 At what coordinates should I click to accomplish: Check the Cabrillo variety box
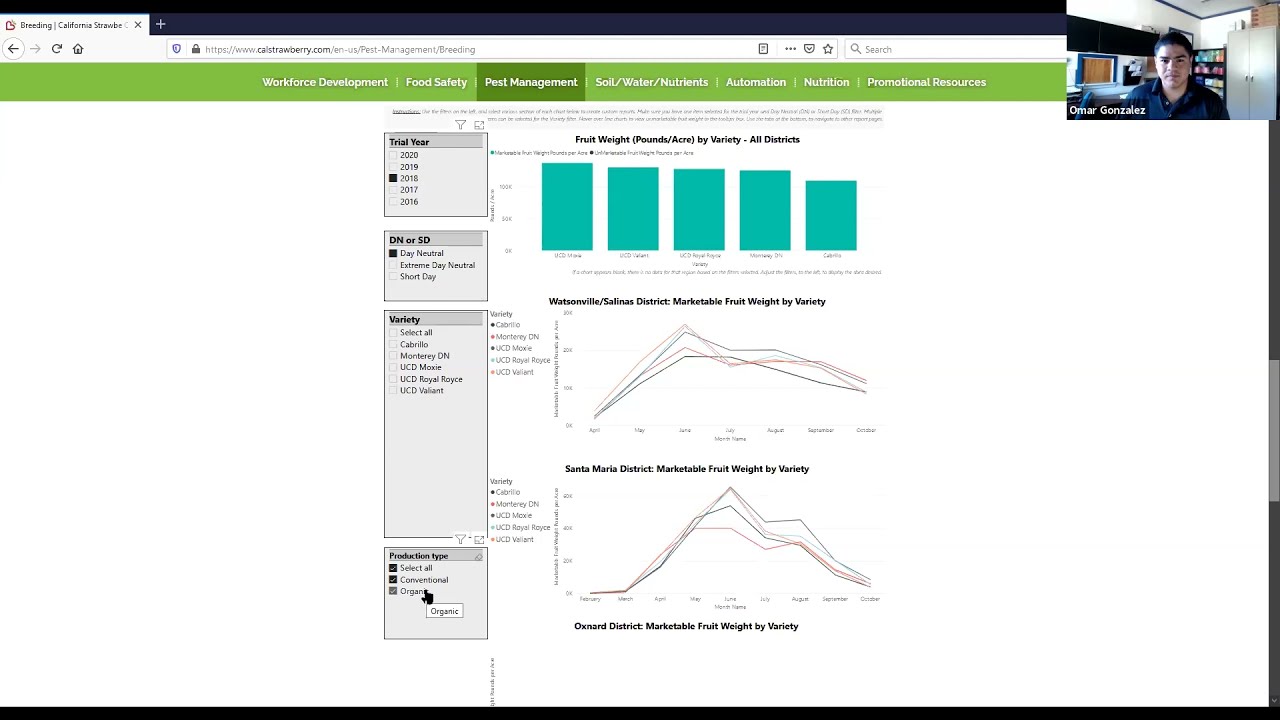click(x=393, y=344)
